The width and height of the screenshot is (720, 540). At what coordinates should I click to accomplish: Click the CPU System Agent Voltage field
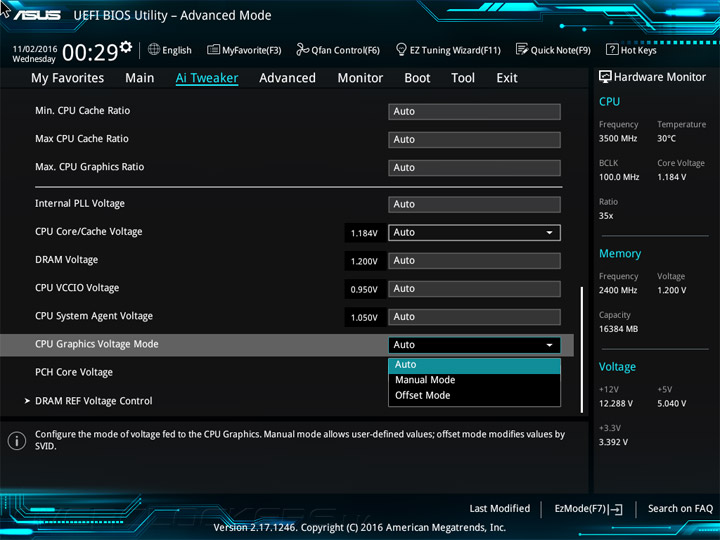(x=474, y=317)
